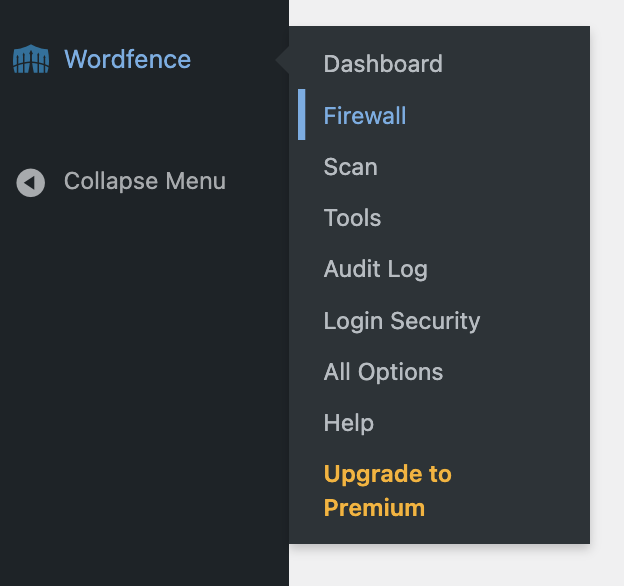
Task: Collapse the sidebar via Collapse Menu text
Action: click(144, 181)
